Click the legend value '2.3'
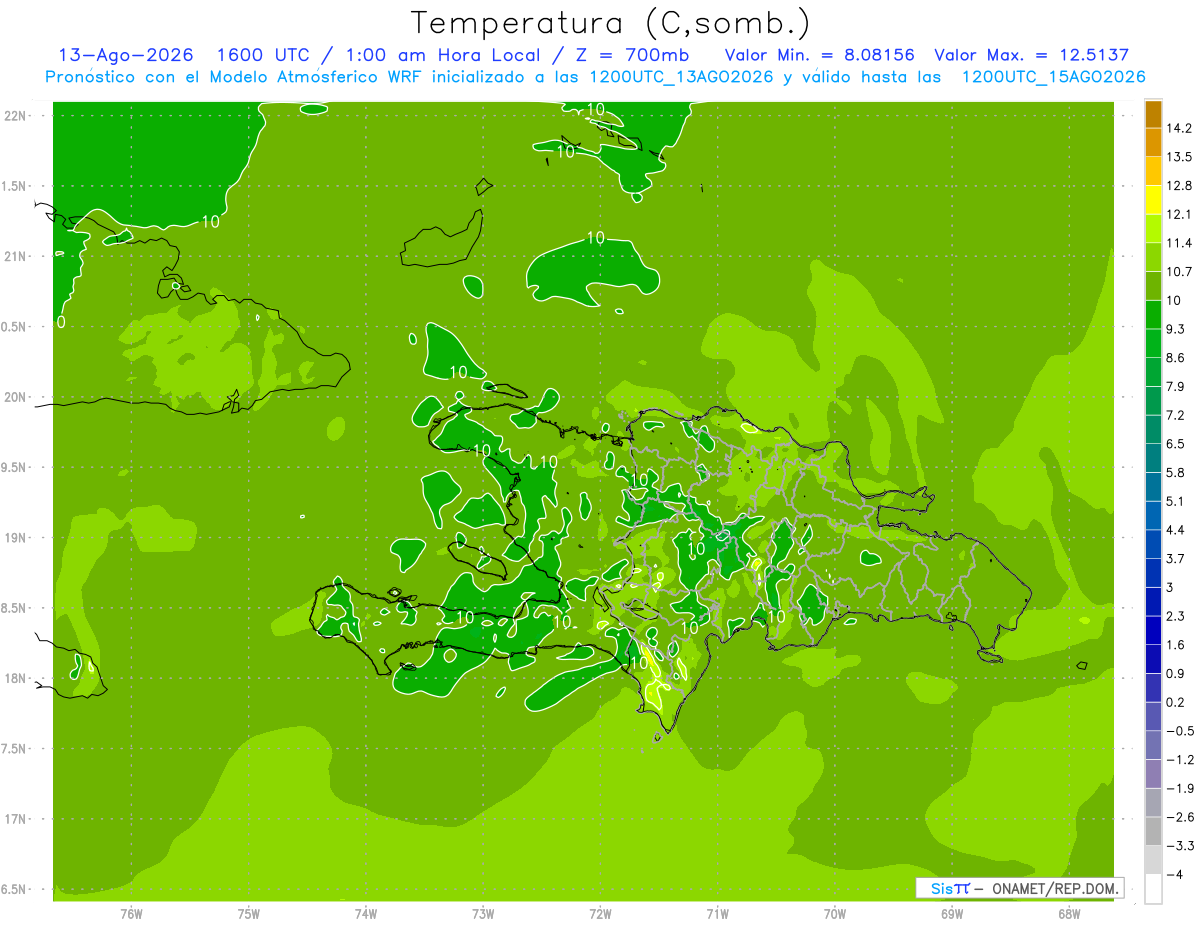Screen dimensions: 1200x927 click(x=1175, y=616)
